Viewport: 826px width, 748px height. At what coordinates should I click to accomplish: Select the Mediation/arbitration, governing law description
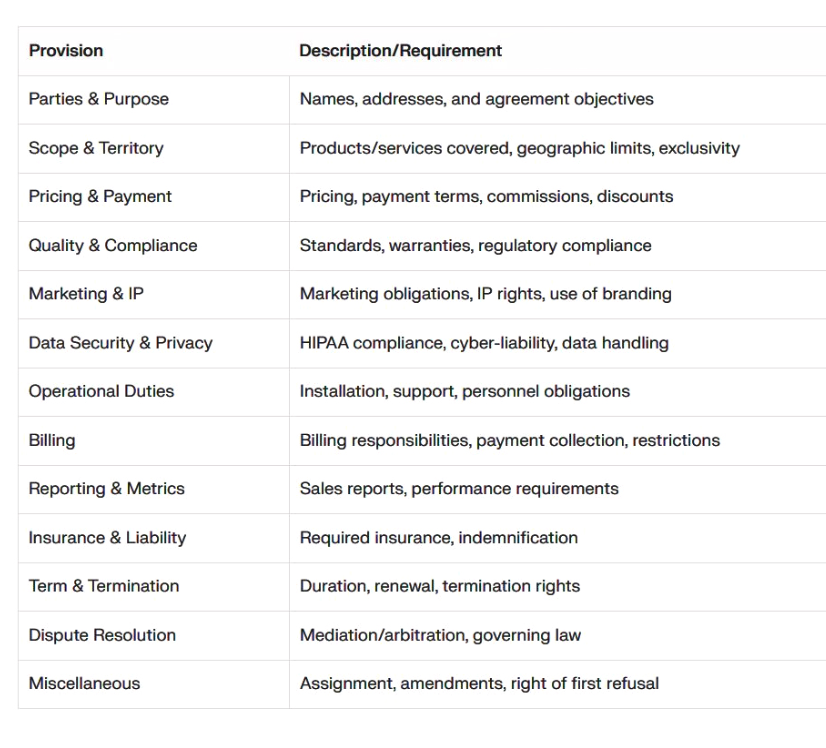440,635
